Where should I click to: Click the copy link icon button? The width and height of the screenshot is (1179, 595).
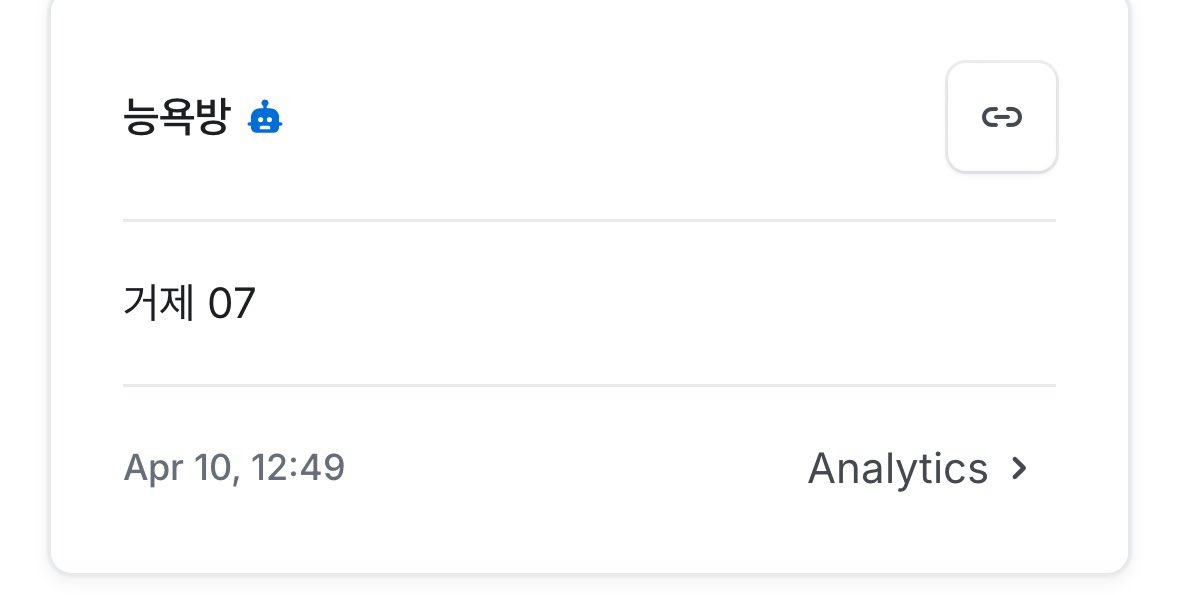(1001, 117)
